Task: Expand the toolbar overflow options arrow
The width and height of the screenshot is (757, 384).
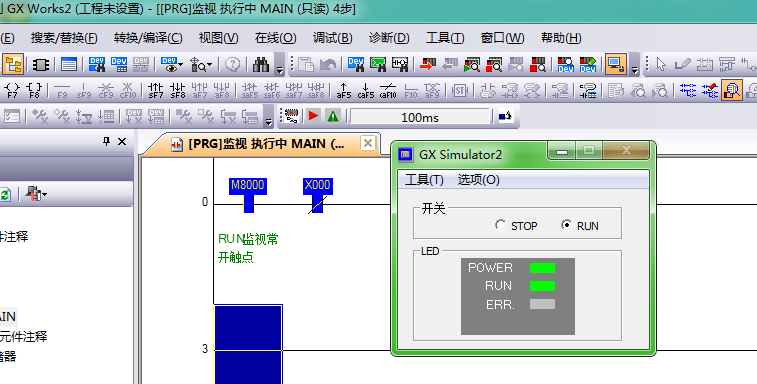Action: 279,70
